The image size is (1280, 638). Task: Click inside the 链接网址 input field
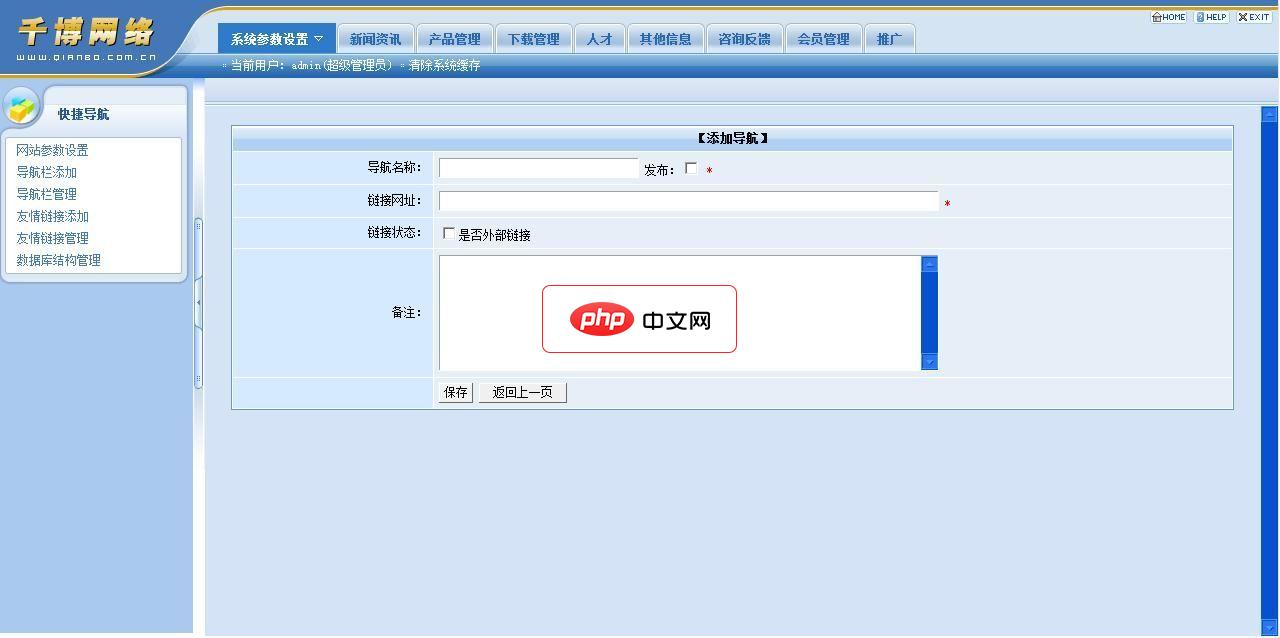coord(688,201)
